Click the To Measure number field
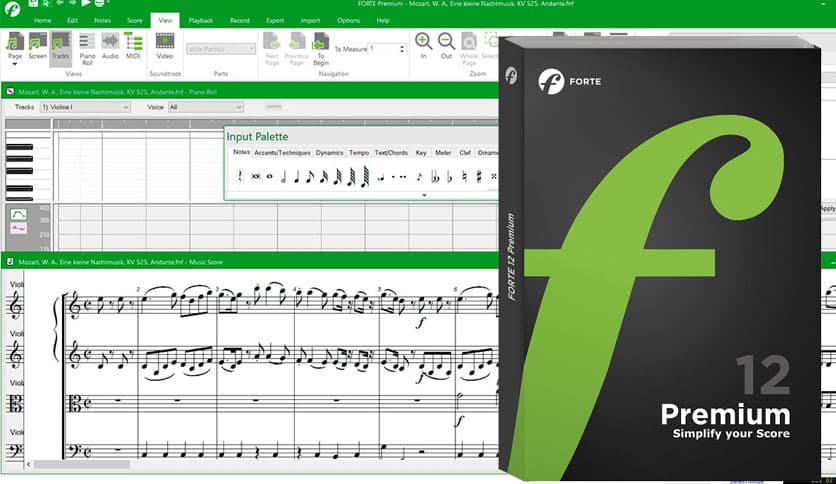This screenshot has width=836, height=484. pyautogui.click(x=384, y=49)
